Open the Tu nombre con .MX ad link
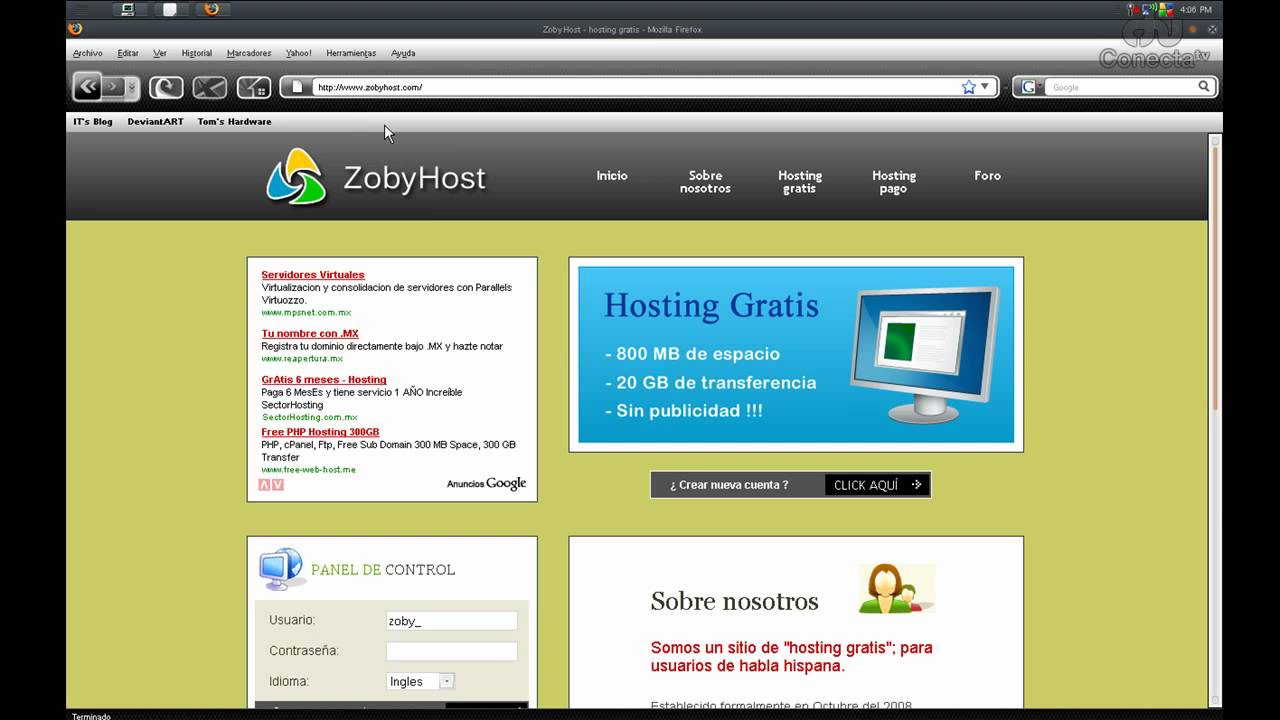The height and width of the screenshot is (720, 1280). 310,334
